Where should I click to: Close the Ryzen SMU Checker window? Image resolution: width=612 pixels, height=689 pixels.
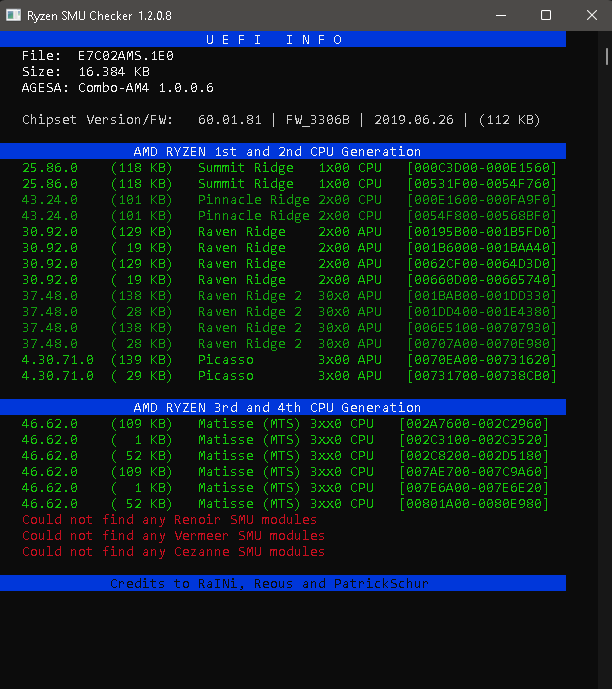(591, 15)
